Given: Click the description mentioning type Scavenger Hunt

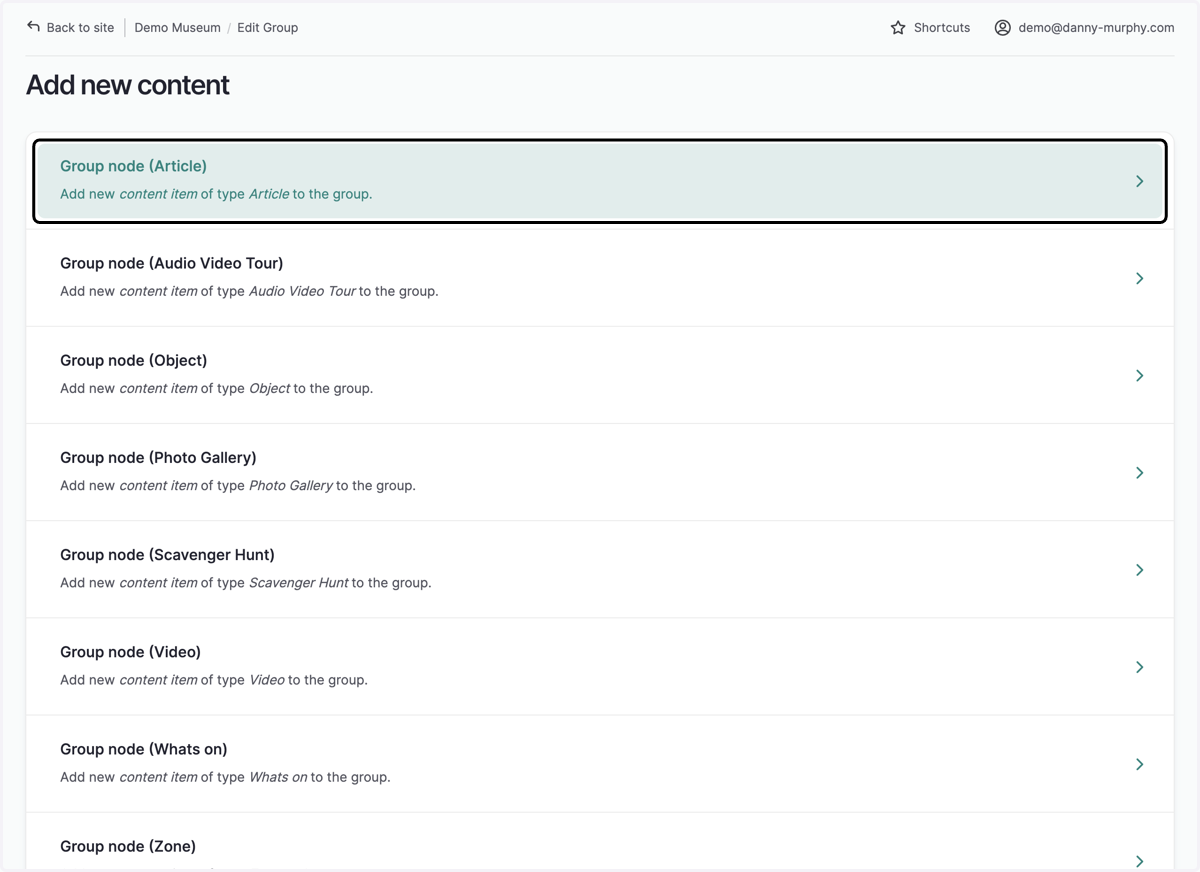Looking at the screenshot, I should [246, 582].
